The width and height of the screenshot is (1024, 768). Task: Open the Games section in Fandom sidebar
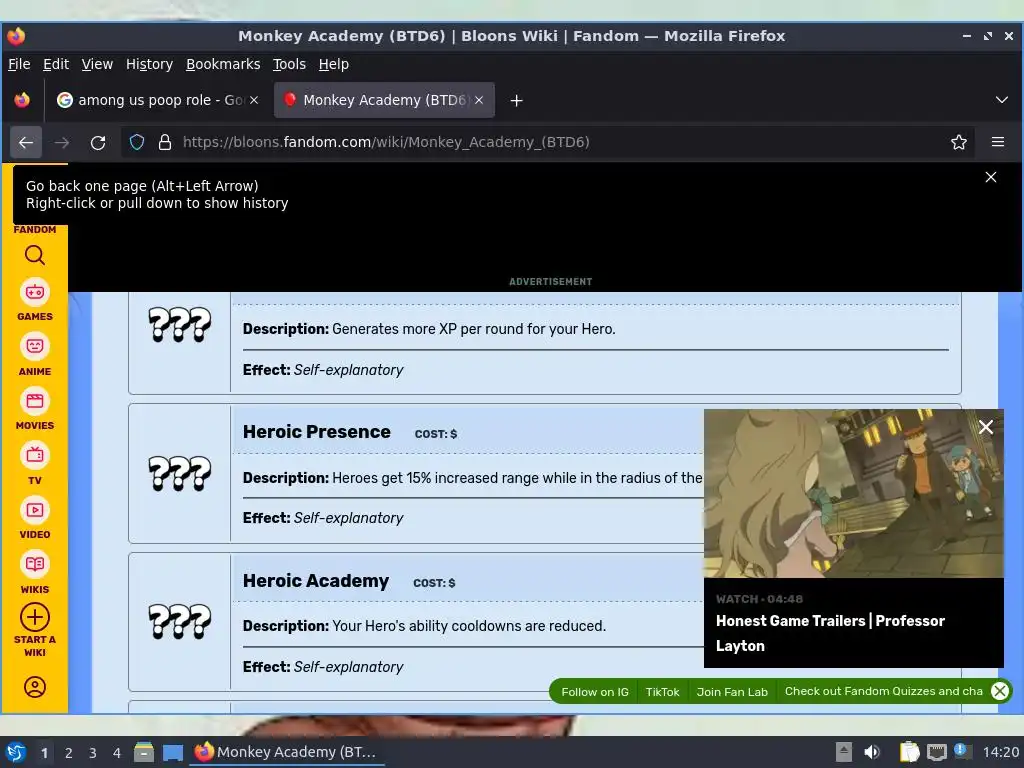click(x=35, y=300)
